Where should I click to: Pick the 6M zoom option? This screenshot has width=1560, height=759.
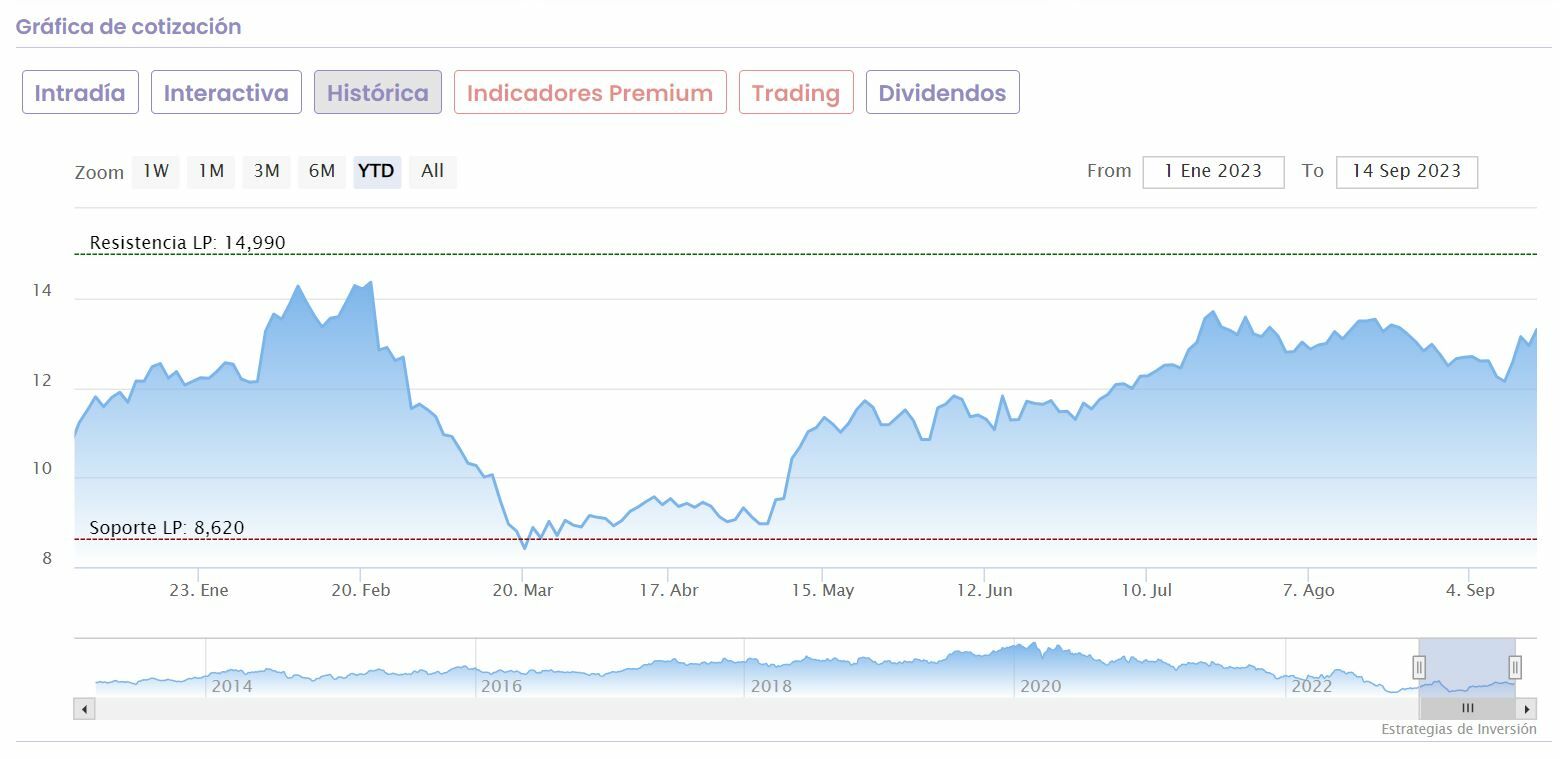[322, 171]
